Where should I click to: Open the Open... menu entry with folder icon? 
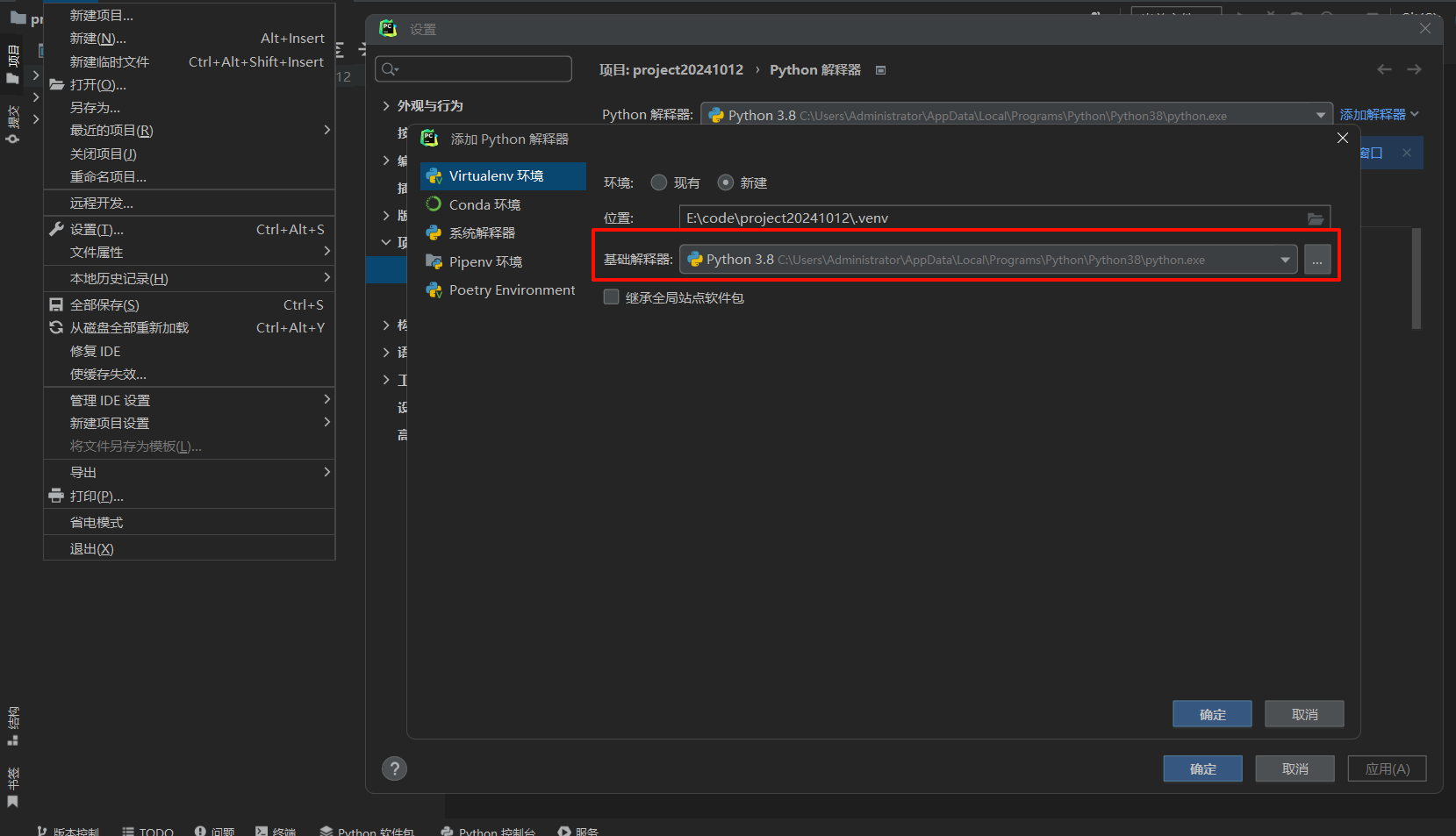(x=190, y=85)
